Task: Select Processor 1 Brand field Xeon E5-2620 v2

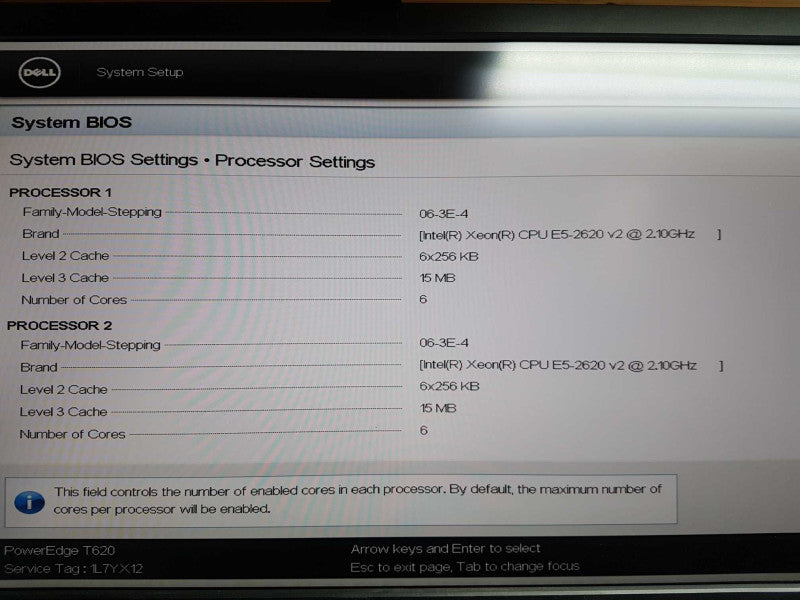Action: pos(570,234)
